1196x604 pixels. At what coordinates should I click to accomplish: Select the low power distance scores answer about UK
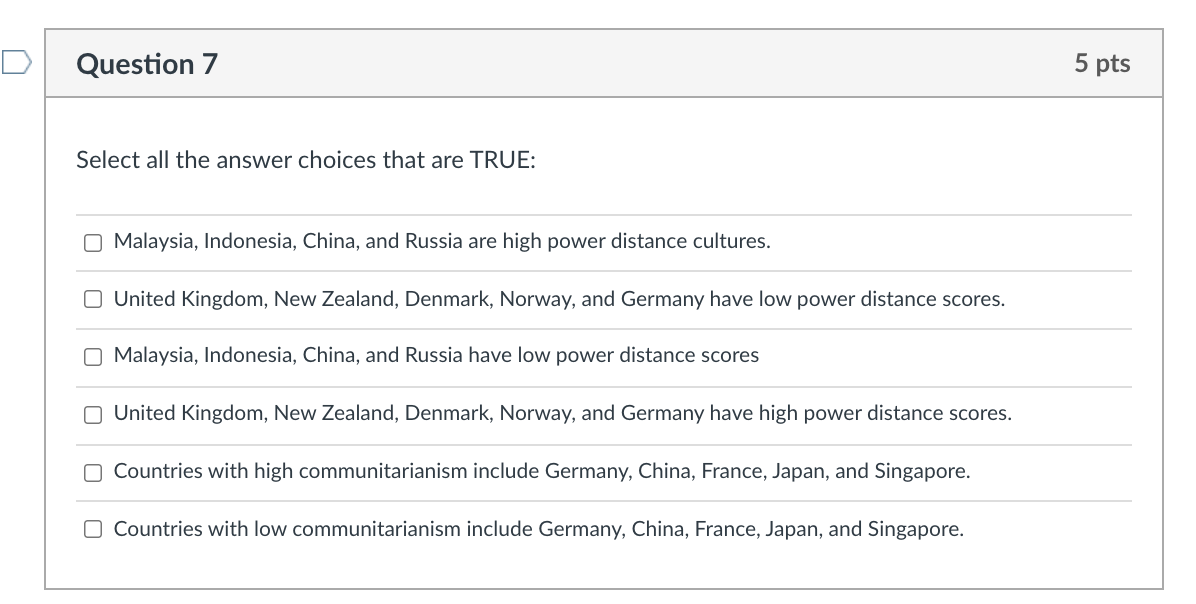pyautogui.click(x=92, y=298)
